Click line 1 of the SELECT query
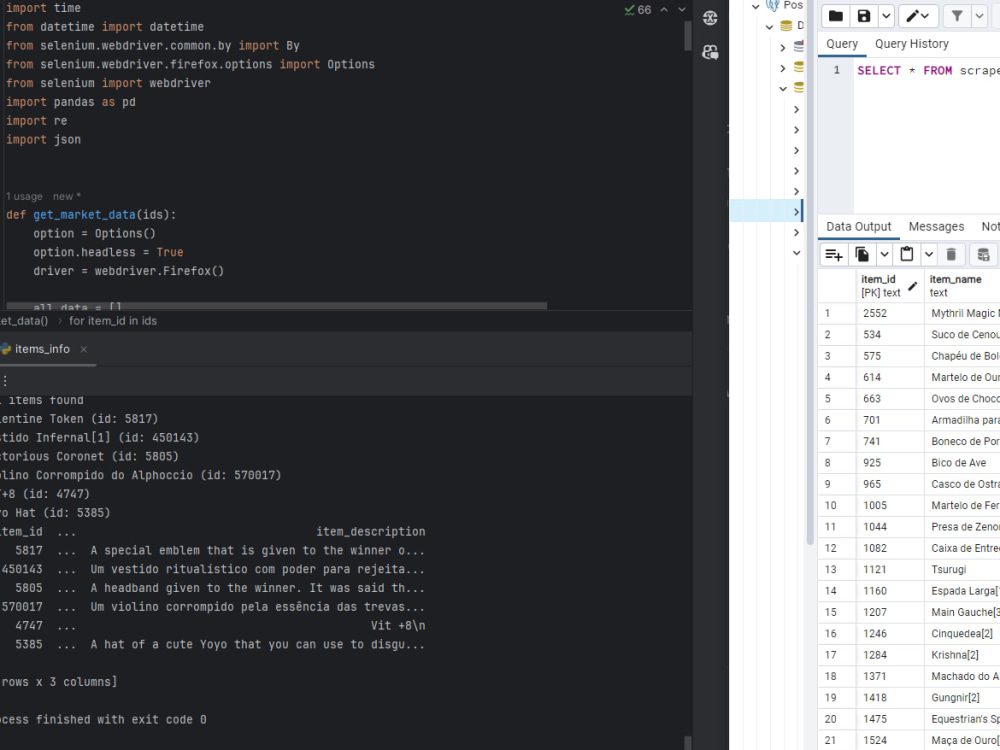The height and width of the screenshot is (750, 1000). coord(920,70)
